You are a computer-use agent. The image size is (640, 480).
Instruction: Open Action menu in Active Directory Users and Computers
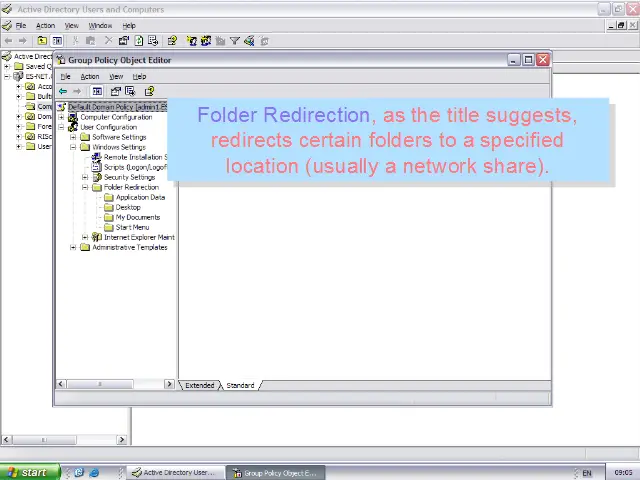pos(45,26)
